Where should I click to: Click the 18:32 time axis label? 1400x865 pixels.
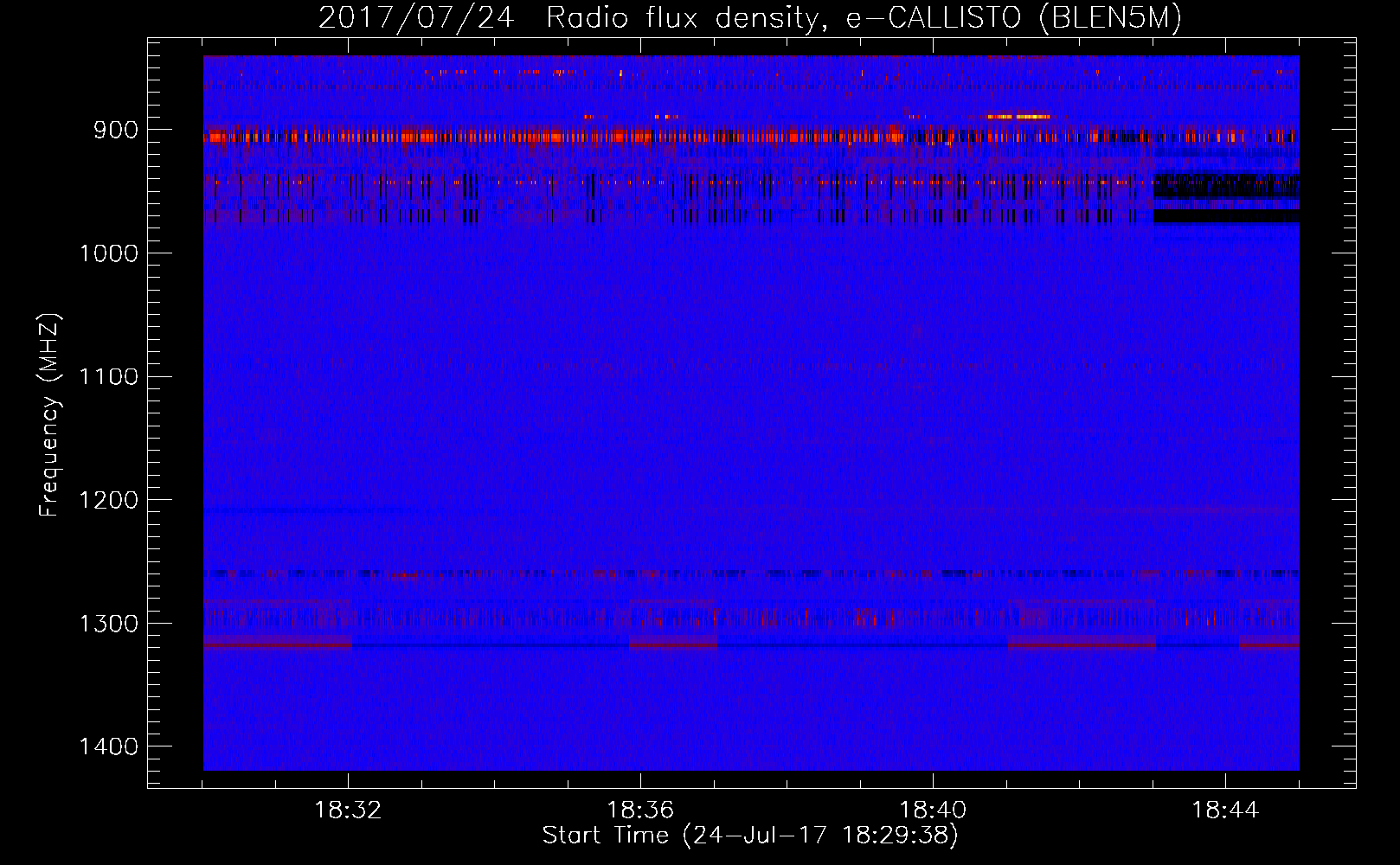[348, 811]
